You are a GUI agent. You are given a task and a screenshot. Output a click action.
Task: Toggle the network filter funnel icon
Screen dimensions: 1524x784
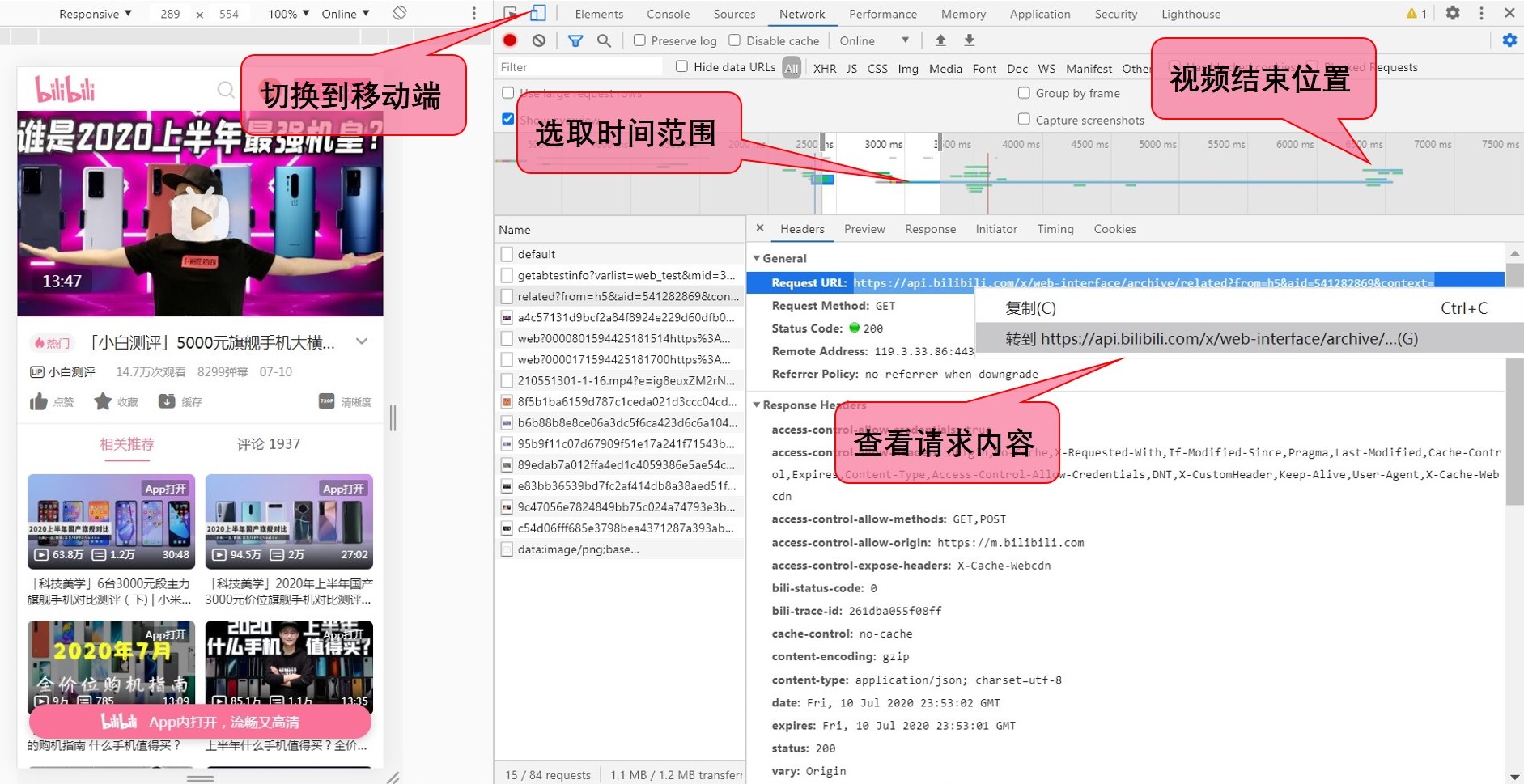click(x=575, y=40)
